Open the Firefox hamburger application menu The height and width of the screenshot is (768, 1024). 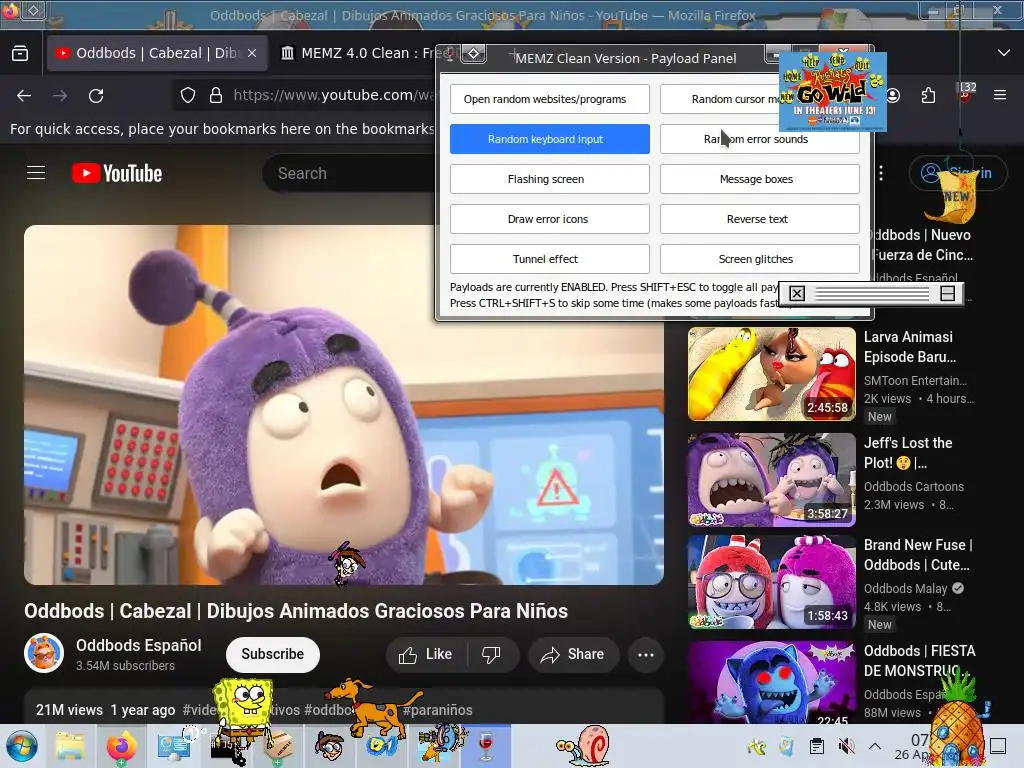[1000, 95]
